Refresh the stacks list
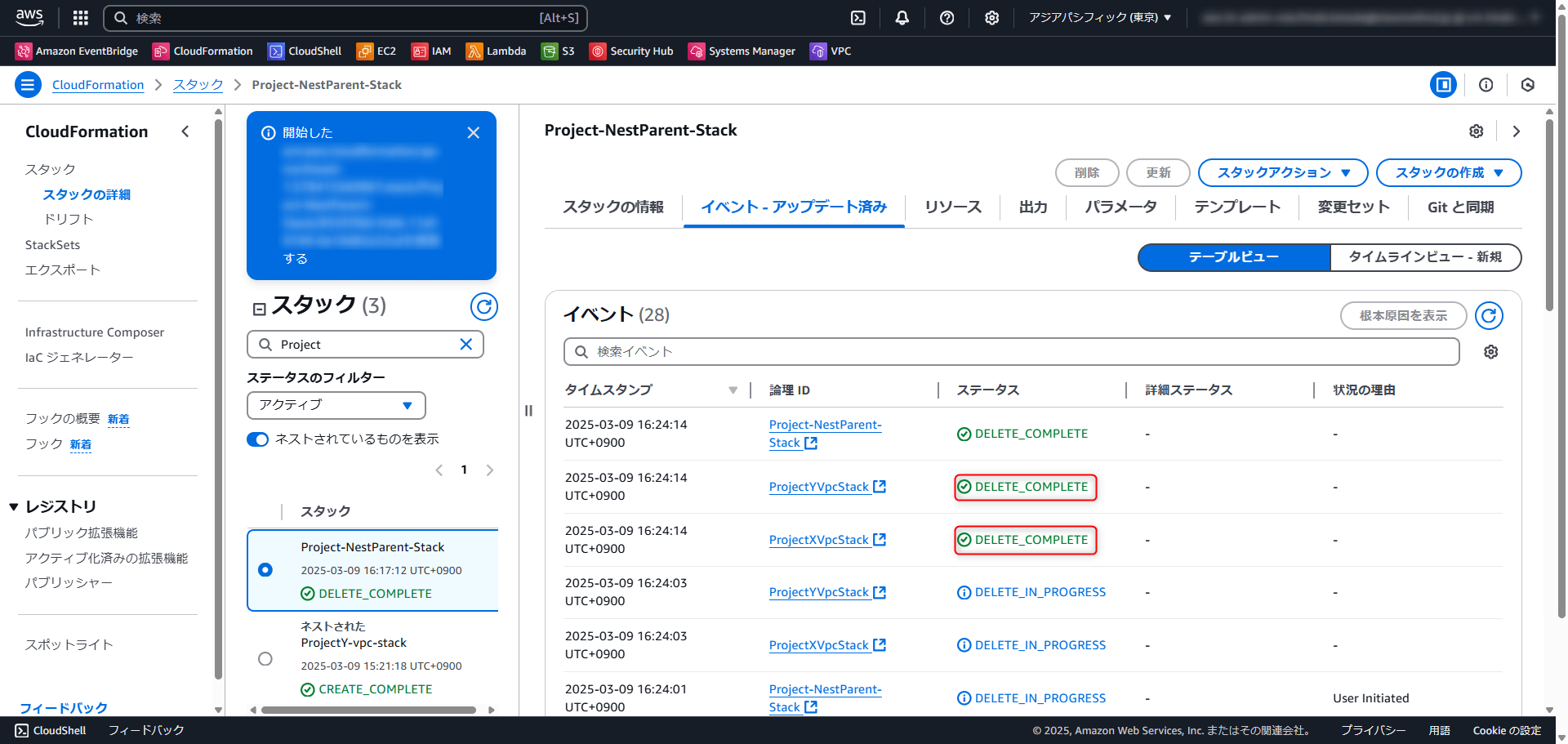The width and height of the screenshot is (1568, 744). (x=484, y=306)
